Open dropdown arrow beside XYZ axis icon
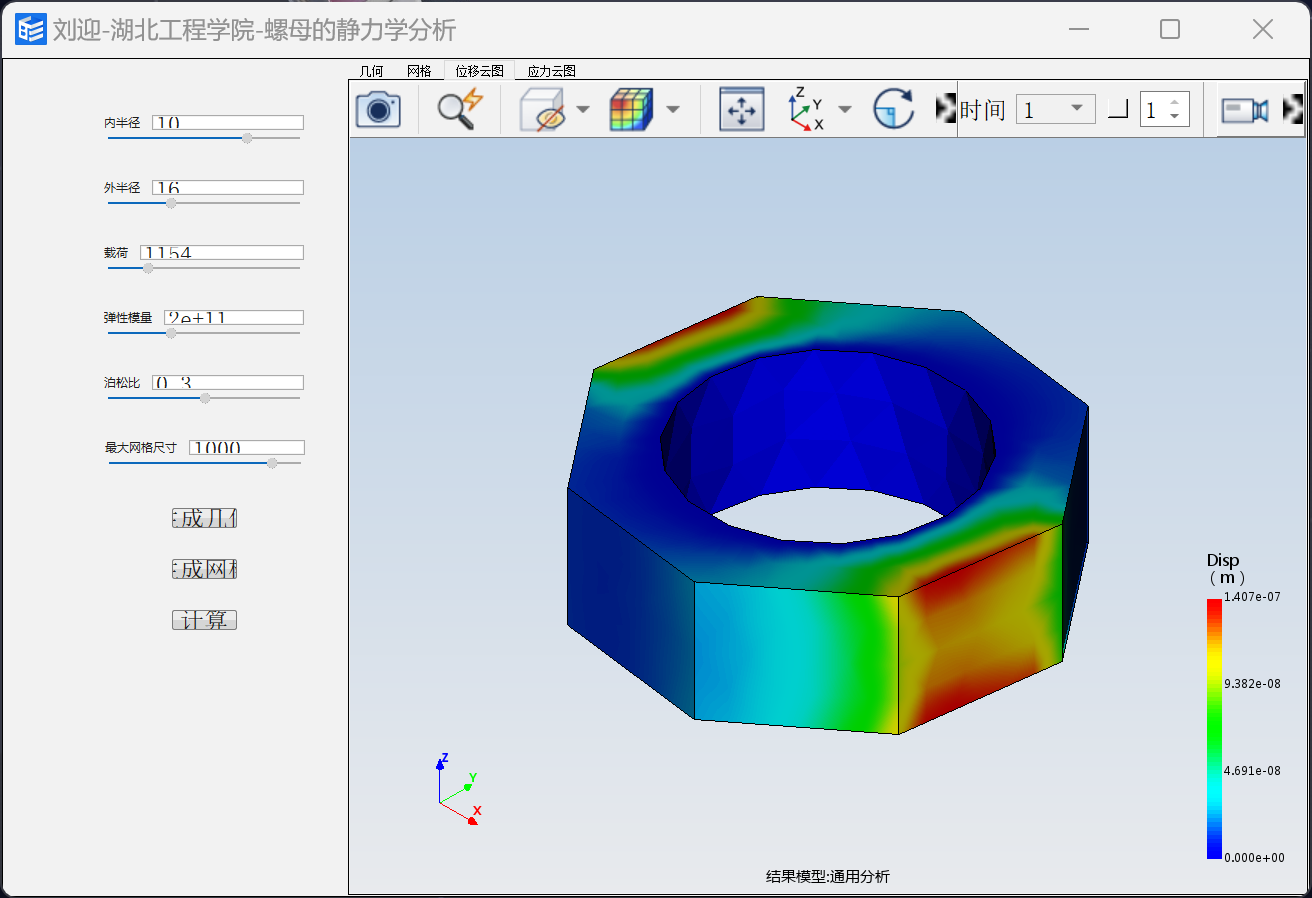The height and width of the screenshot is (898, 1312). pos(845,109)
